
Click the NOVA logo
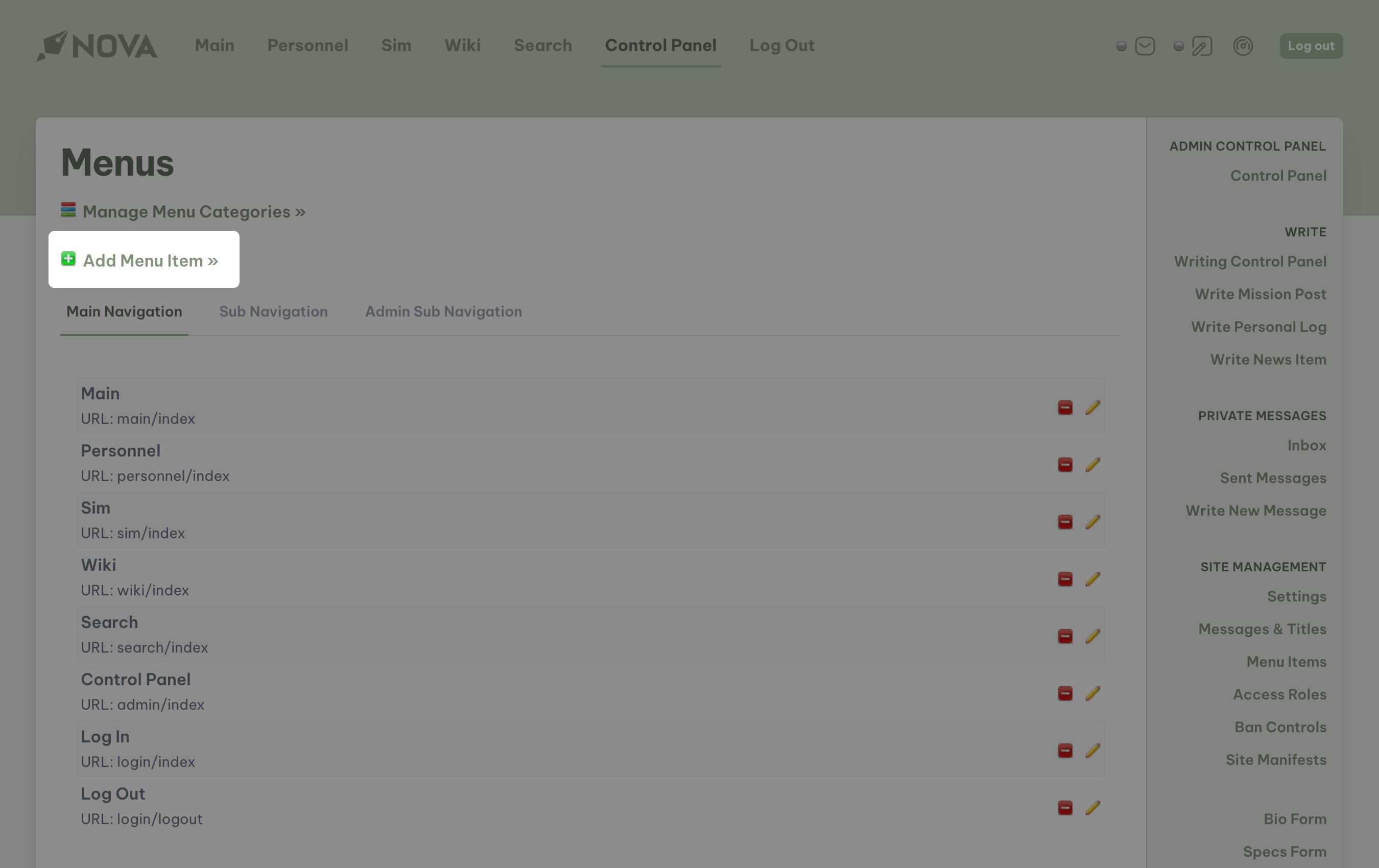pos(98,46)
